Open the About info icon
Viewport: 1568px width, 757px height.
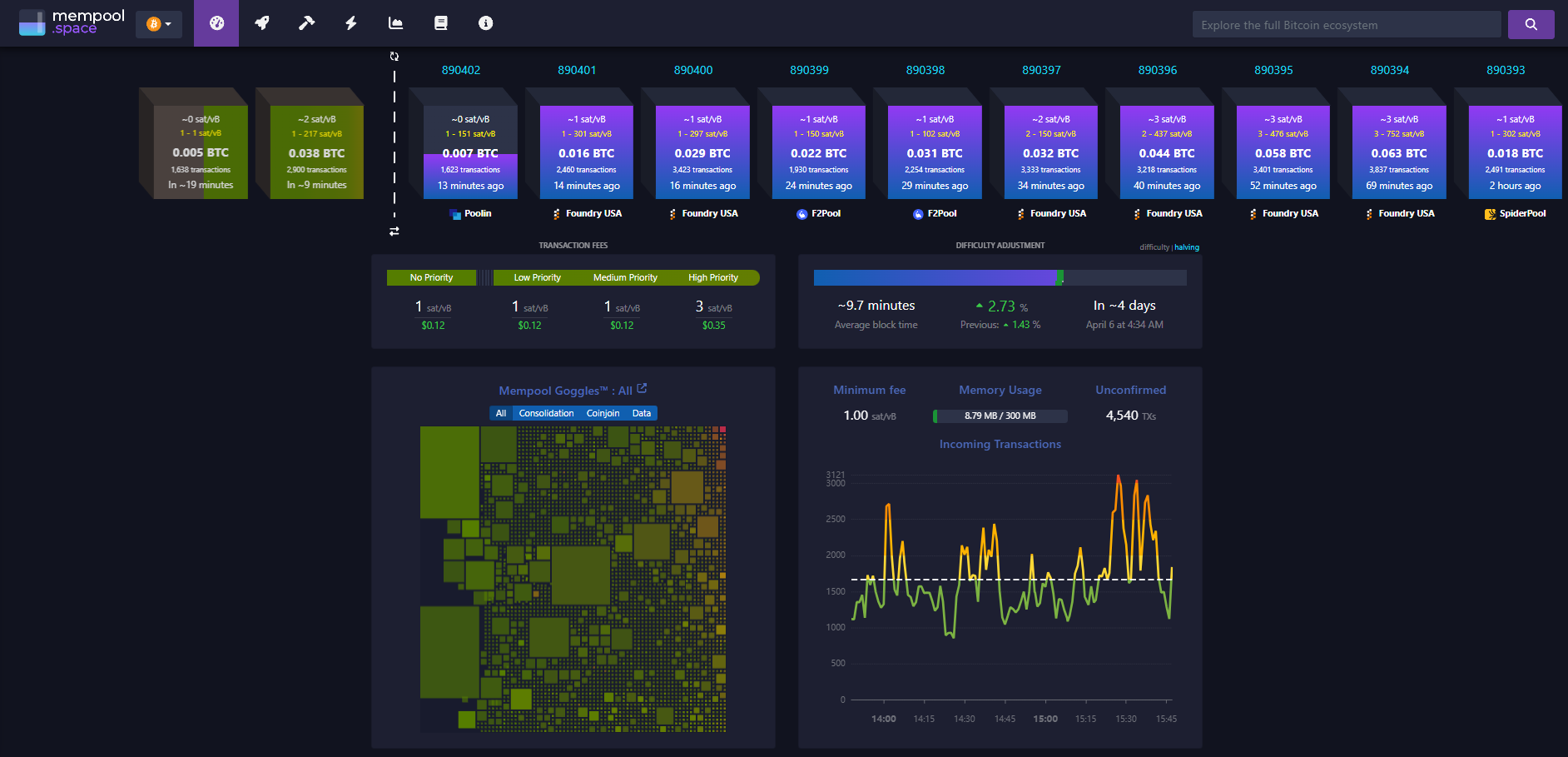point(486,23)
